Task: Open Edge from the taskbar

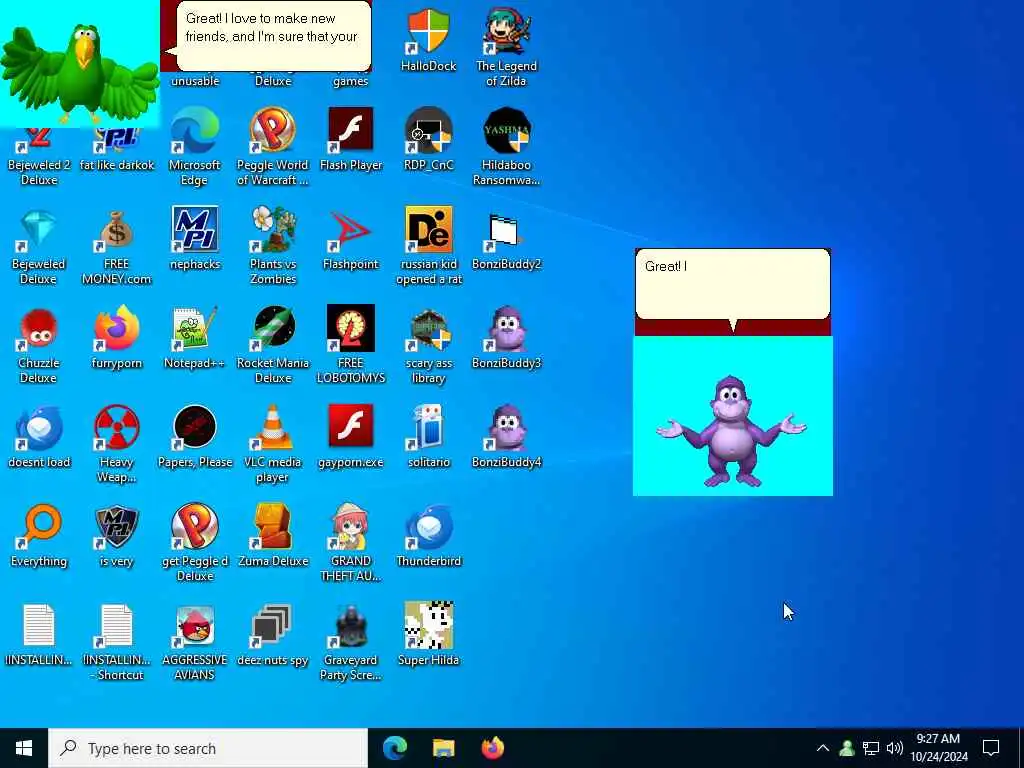Action: 395,748
